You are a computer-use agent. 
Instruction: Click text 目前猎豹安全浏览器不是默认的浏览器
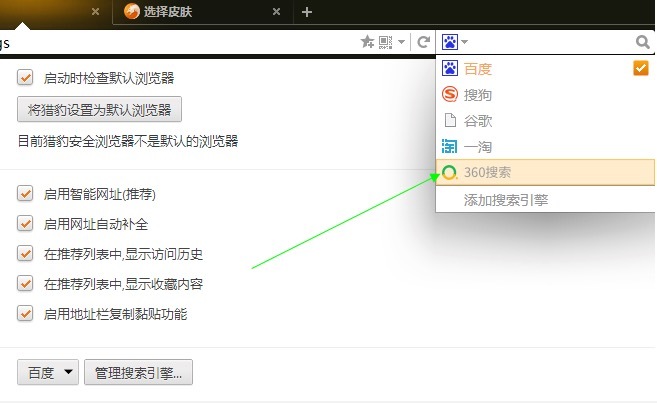(x=128, y=141)
